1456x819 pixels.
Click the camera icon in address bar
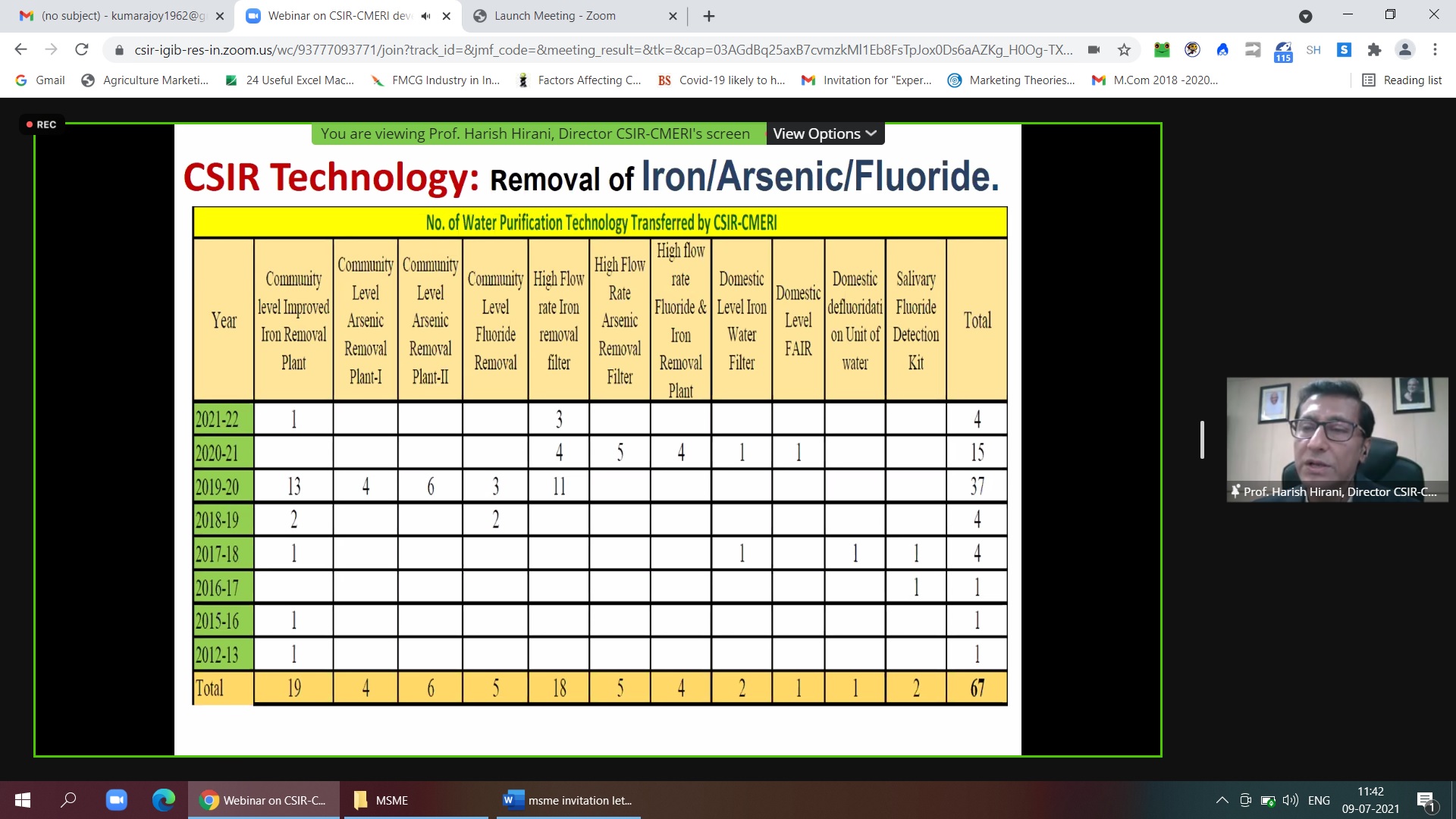point(1094,50)
